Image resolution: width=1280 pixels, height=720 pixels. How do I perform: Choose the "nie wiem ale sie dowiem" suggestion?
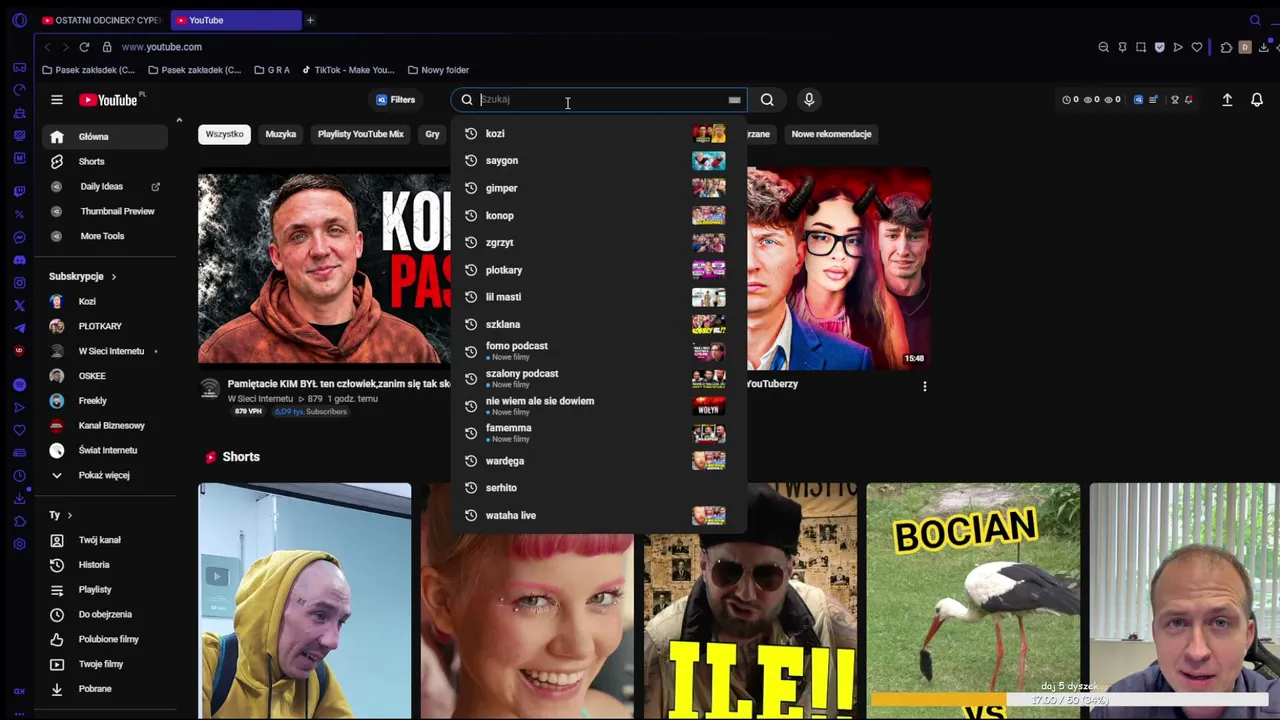point(598,406)
